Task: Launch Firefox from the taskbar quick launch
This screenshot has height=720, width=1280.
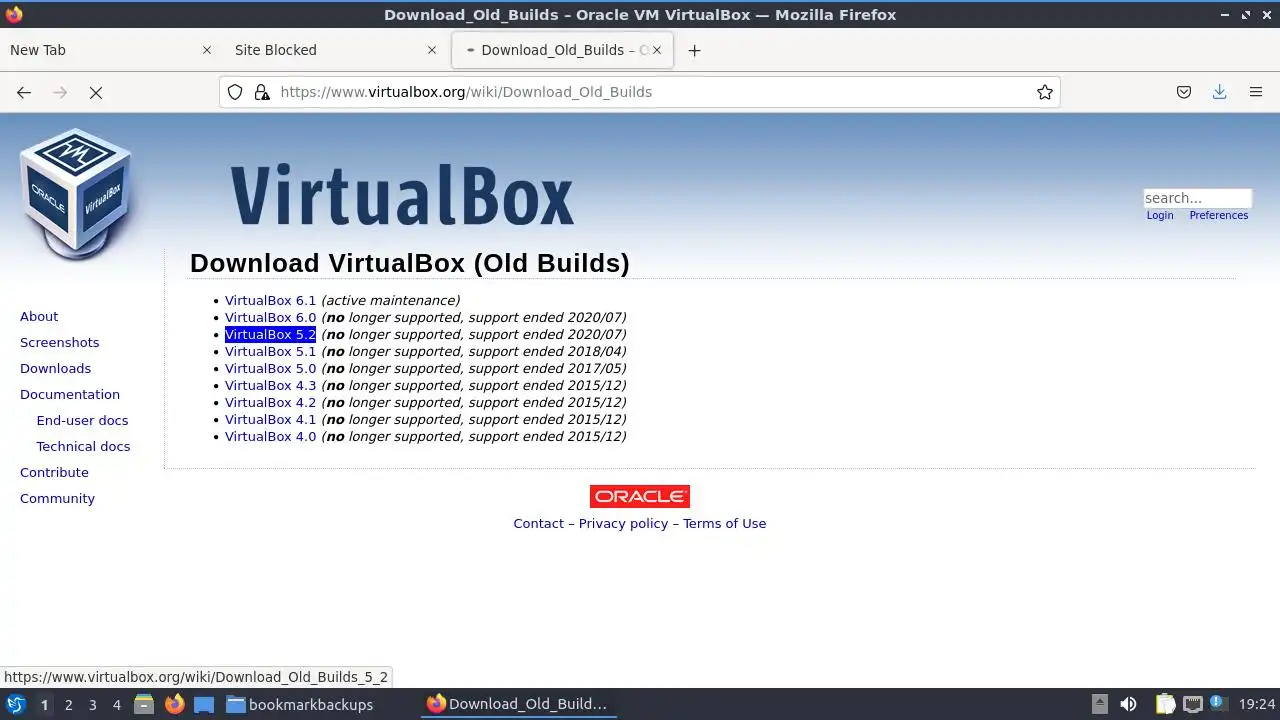Action: [x=174, y=704]
